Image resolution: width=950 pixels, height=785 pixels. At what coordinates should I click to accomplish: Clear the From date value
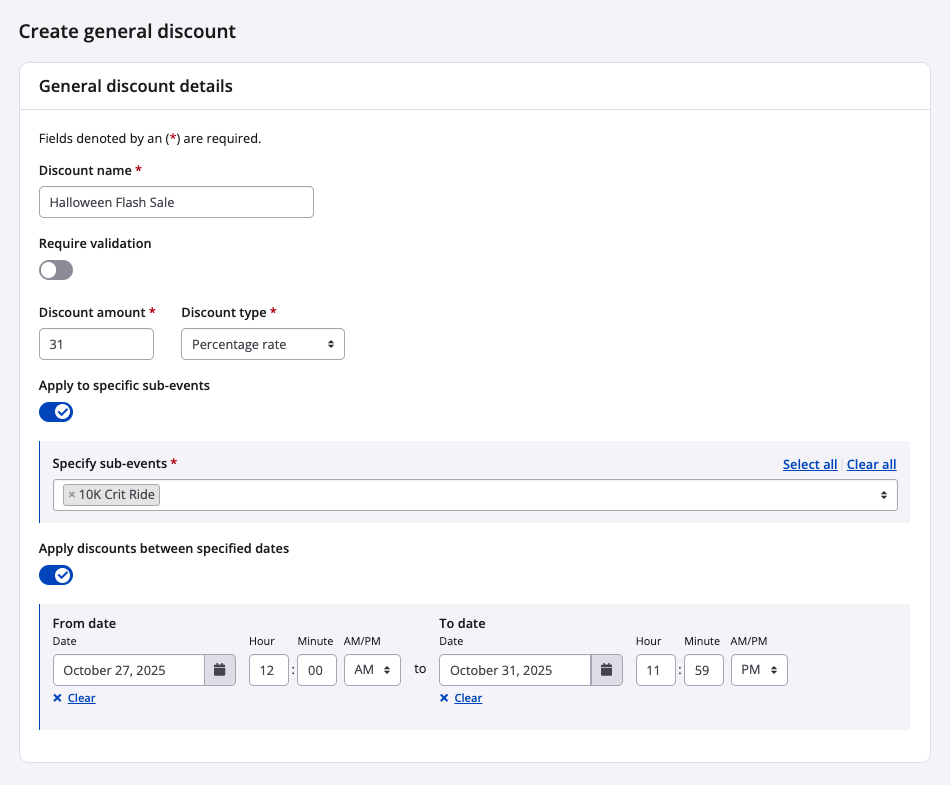(x=81, y=698)
